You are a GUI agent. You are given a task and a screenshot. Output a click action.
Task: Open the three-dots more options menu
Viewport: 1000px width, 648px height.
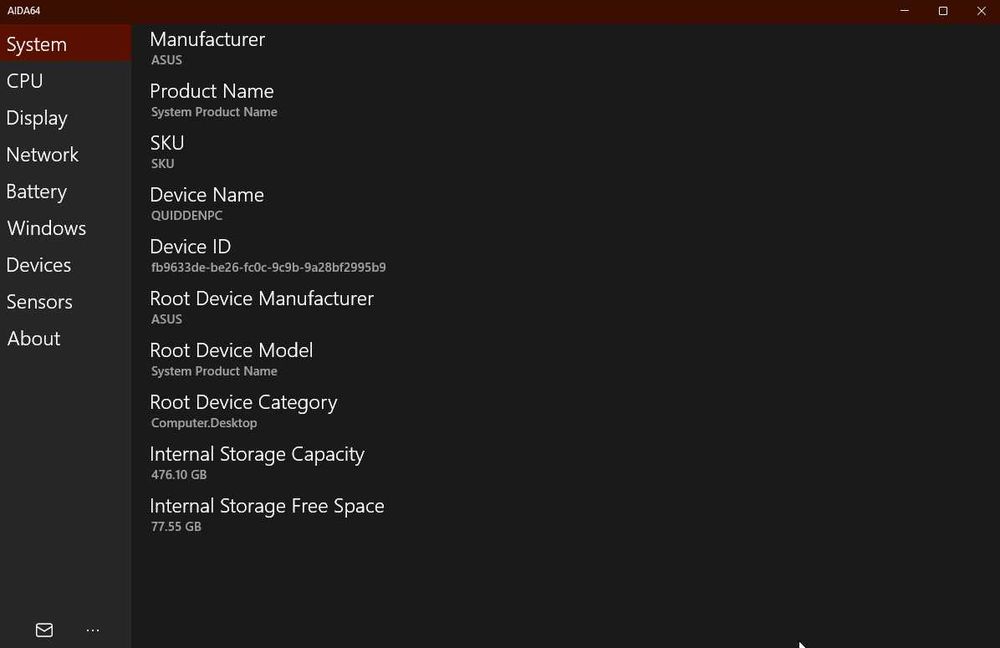click(93, 630)
